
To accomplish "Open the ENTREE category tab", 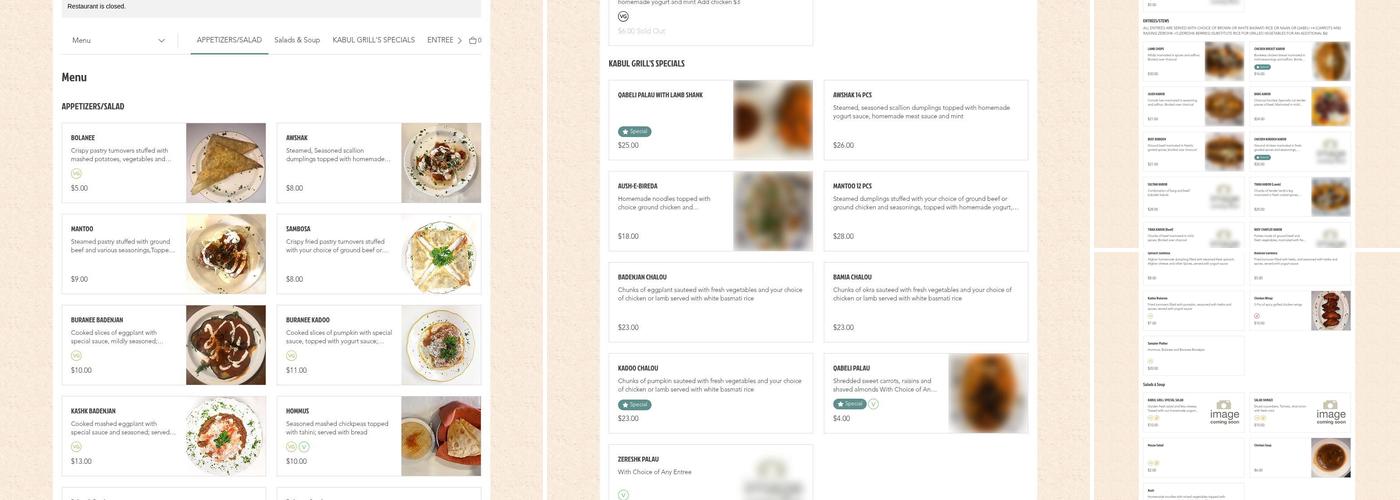I will [x=440, y=40].
